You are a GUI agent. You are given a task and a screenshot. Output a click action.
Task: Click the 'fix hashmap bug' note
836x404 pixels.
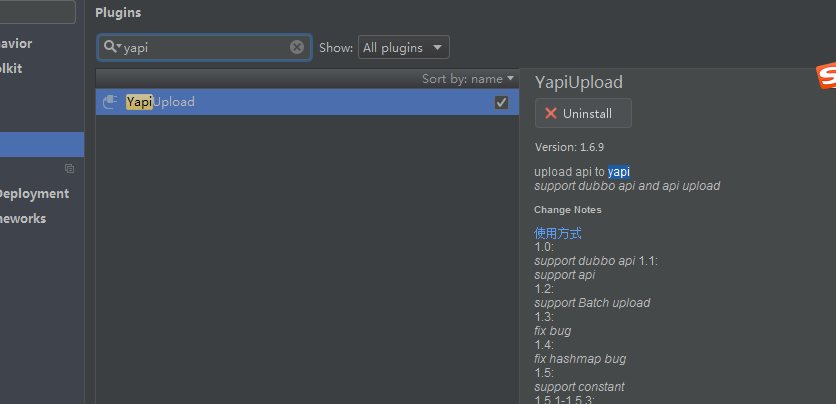tap(580, 359)
